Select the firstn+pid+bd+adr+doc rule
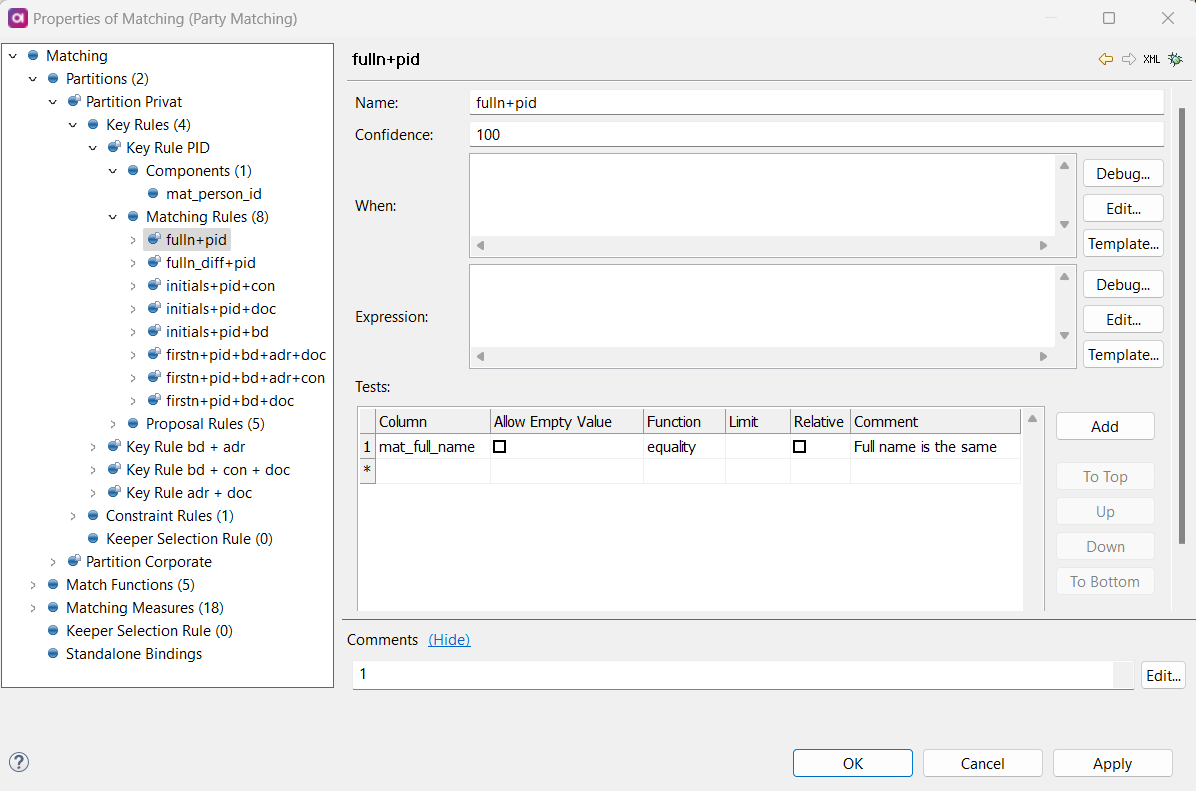The image size is (1196, 791). coord(246,354)
